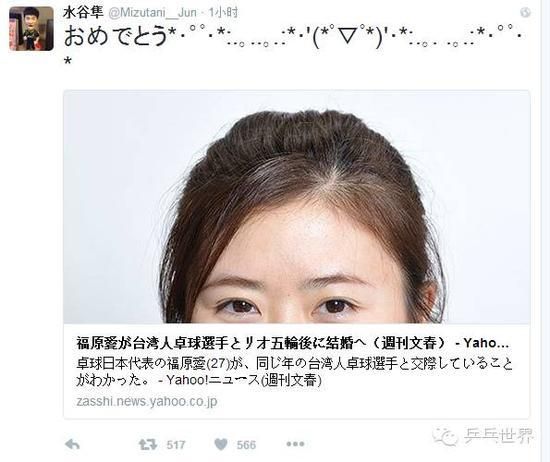
Task: Click the article description starting 卓球日本代表
Action: 294,372
